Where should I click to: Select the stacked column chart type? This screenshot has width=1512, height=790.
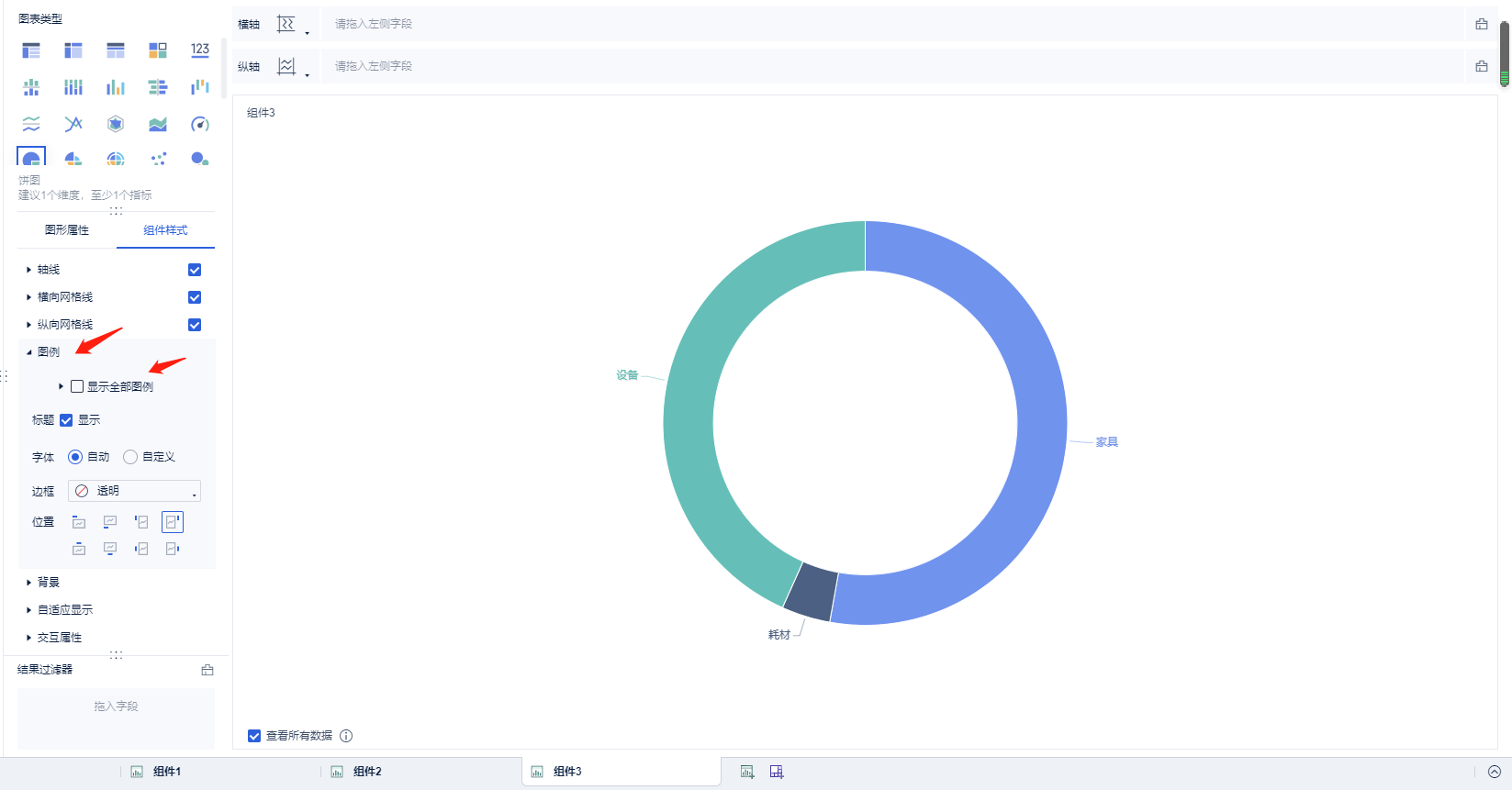[x=73, y=87]
